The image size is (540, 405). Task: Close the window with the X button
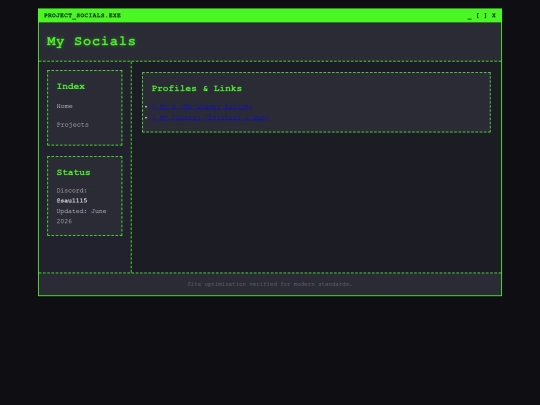(x=494, y=15)
